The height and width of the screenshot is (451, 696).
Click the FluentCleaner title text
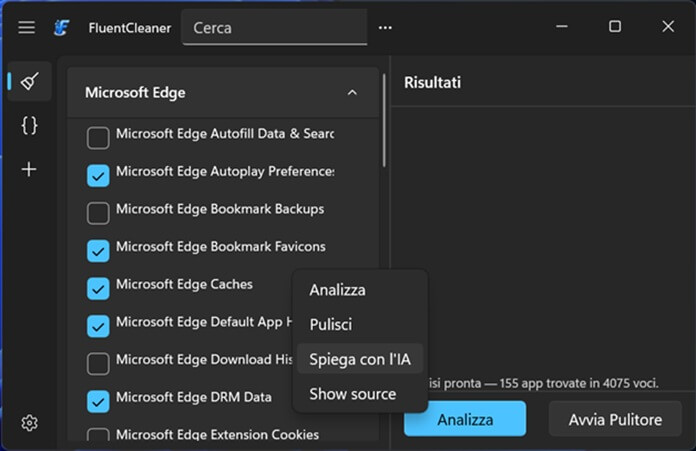(130, 28)
